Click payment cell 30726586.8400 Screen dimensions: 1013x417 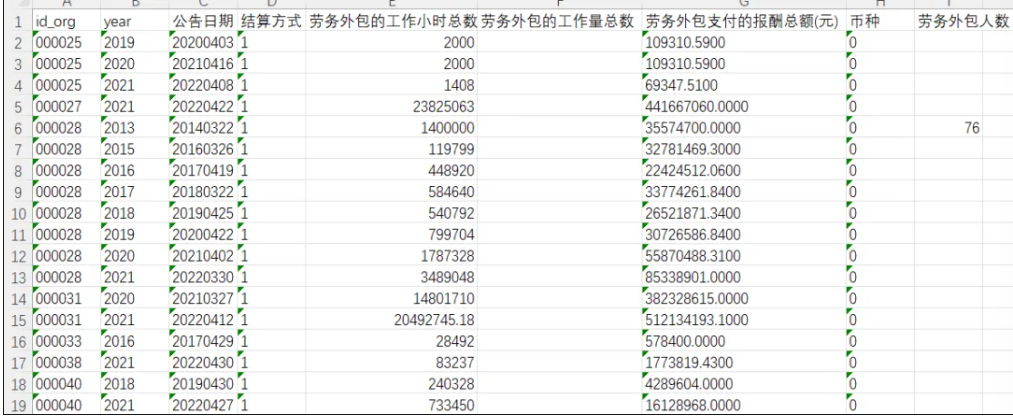pos(744,235)
